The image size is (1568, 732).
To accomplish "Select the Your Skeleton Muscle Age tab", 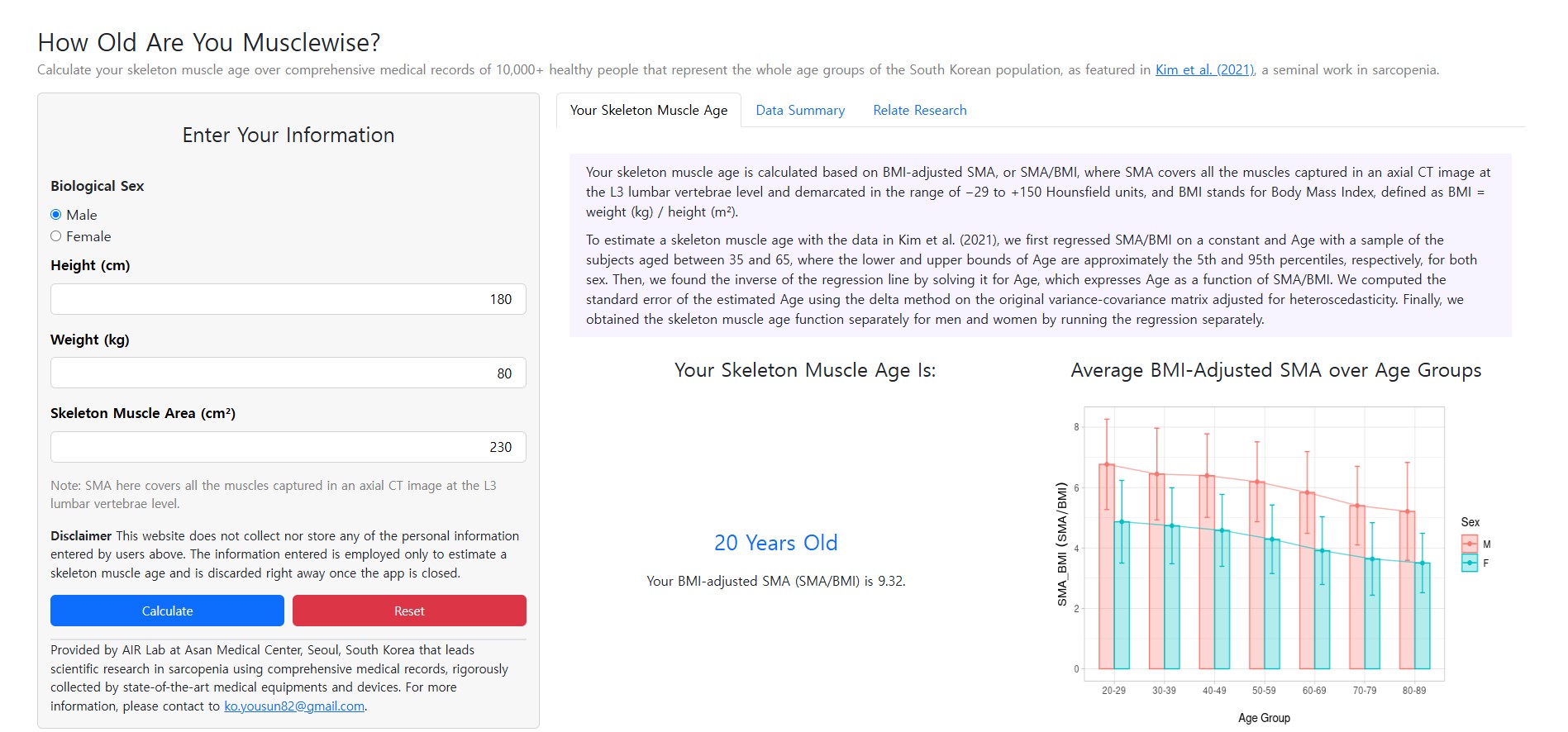I will pyautogui.click(x=649, y=111).
